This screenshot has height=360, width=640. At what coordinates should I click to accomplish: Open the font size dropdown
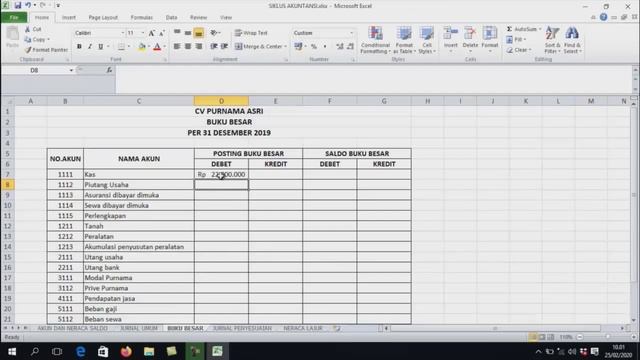point(142,33)
